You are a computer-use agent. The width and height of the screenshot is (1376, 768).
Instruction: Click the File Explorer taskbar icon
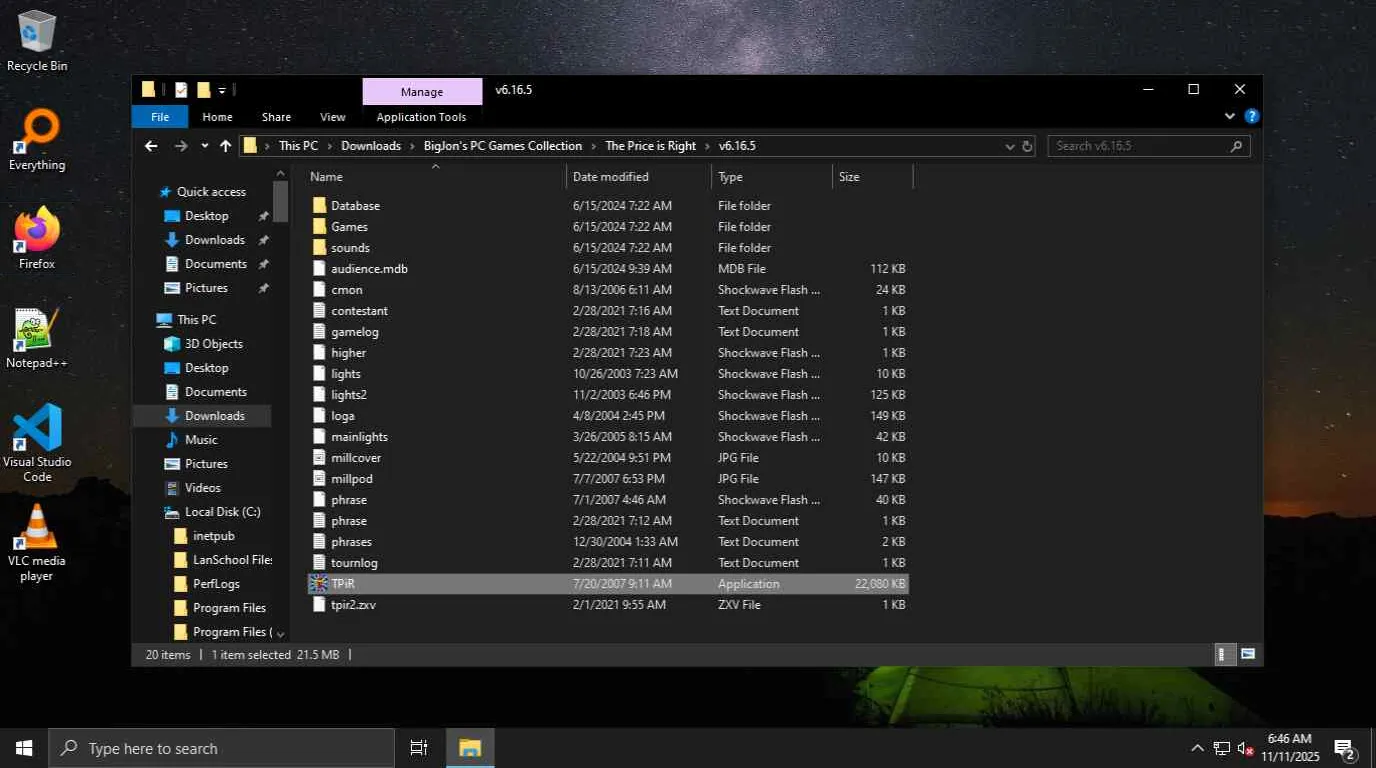(470, 748)
